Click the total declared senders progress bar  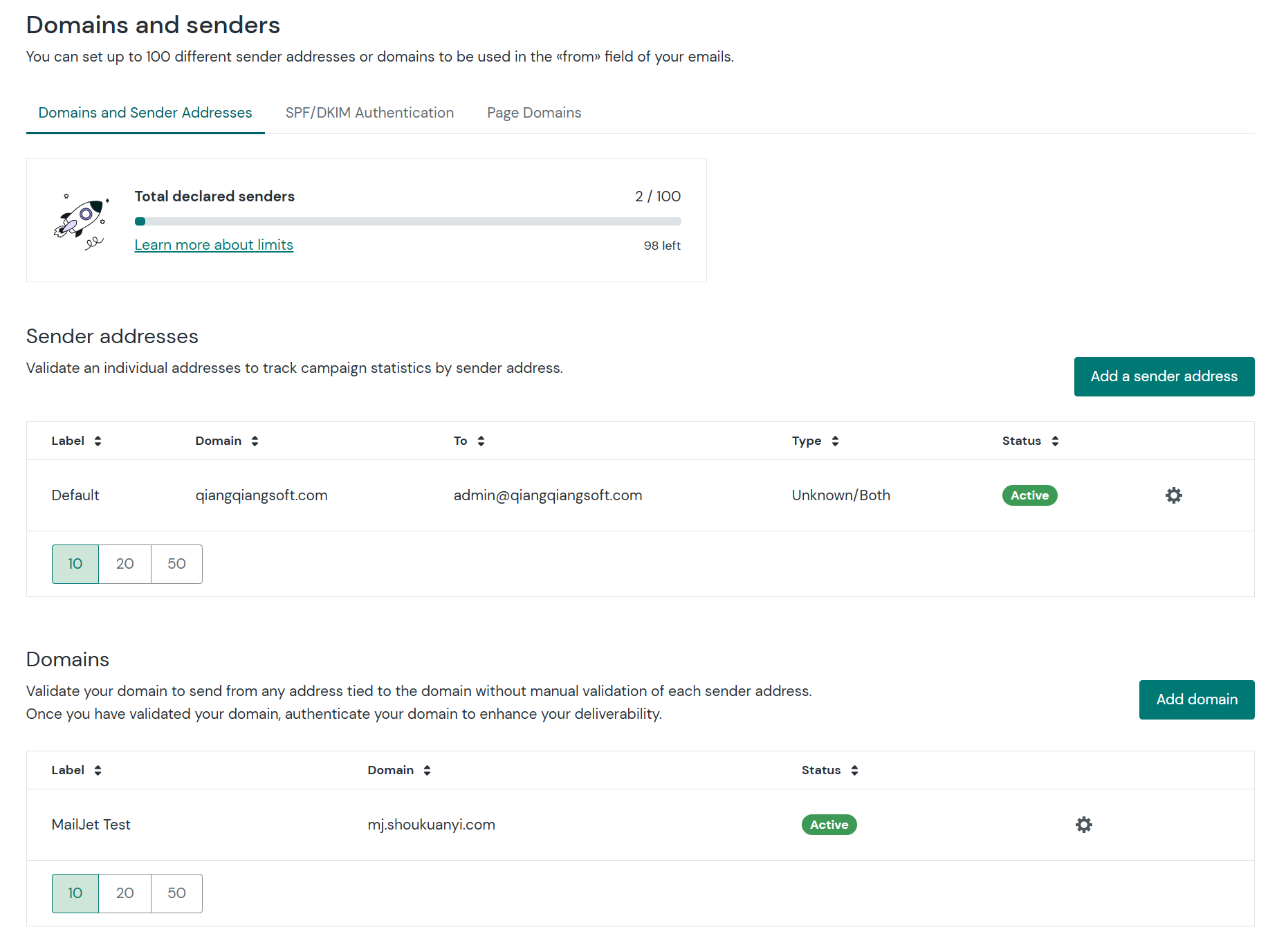point(407,221)
